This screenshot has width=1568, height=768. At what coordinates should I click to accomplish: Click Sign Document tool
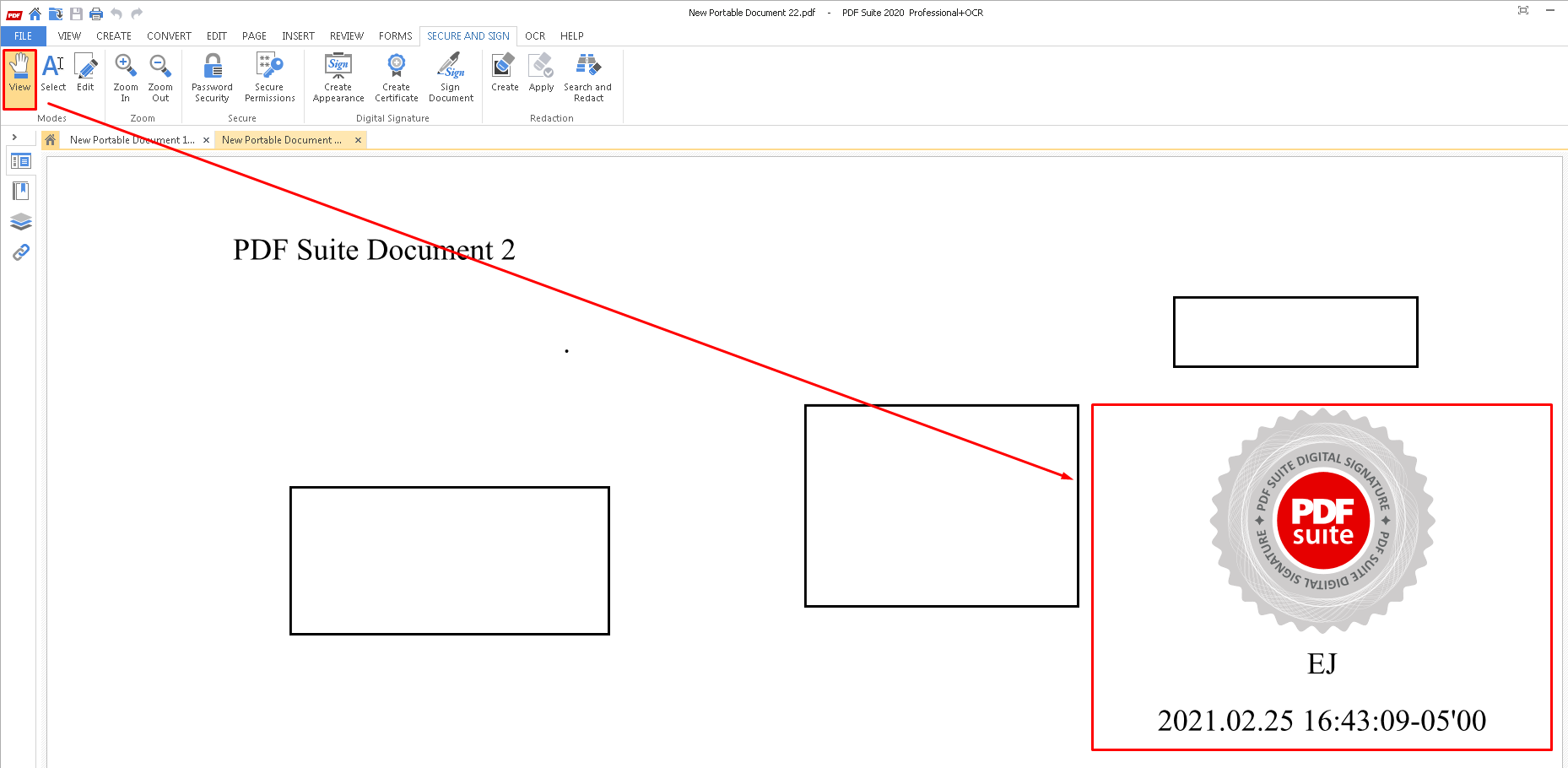(451, 78)
